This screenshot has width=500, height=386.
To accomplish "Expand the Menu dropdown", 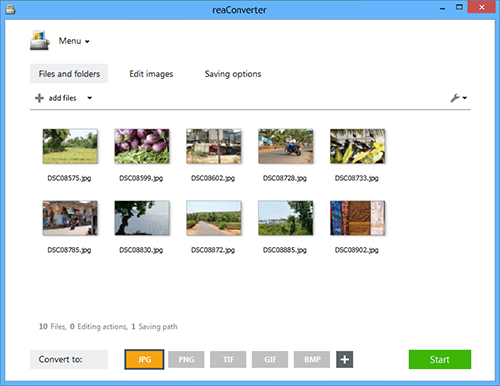I will click(x=74, y=41).
